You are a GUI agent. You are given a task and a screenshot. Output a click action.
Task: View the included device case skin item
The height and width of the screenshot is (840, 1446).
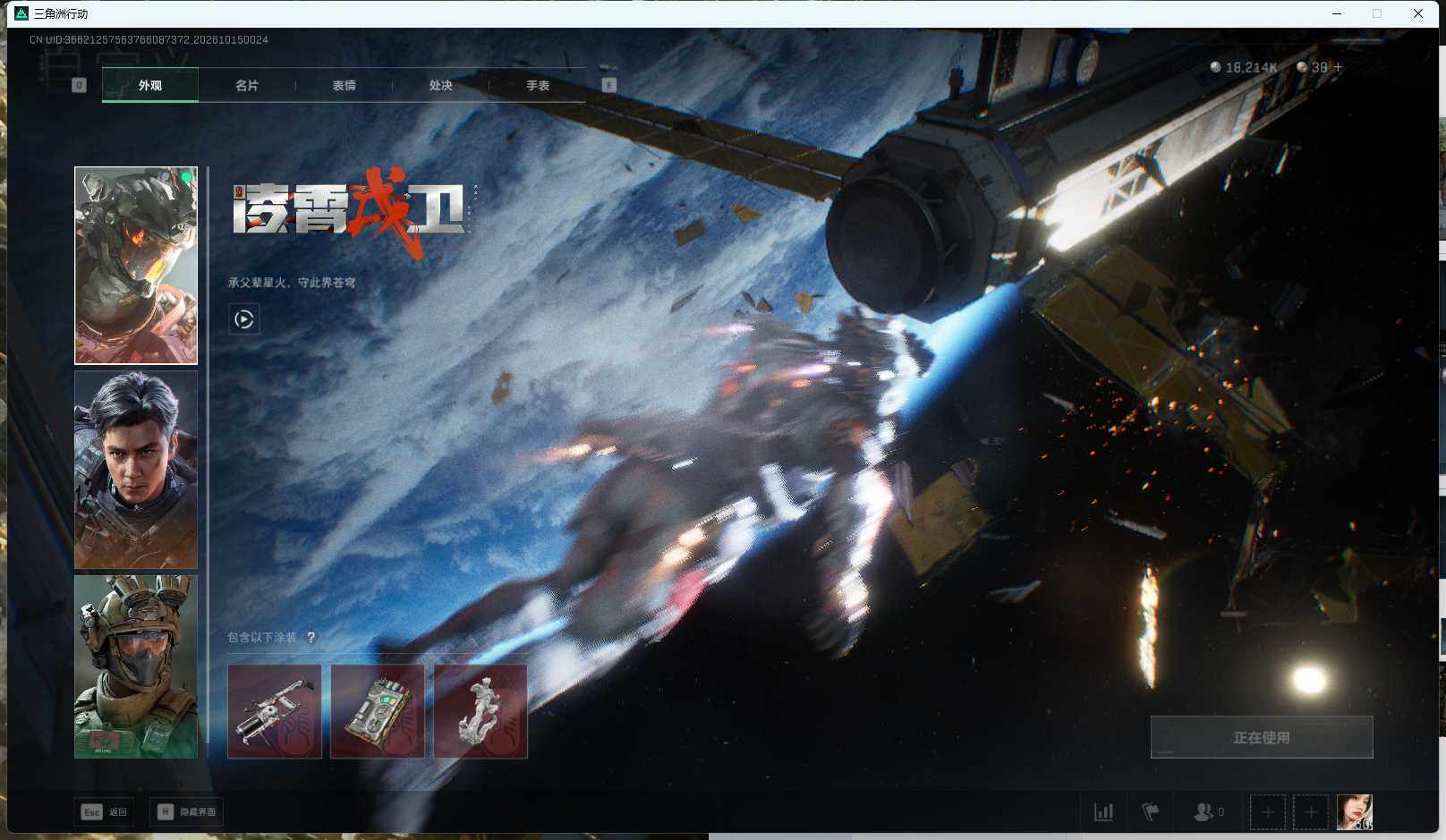pos(378,711)
